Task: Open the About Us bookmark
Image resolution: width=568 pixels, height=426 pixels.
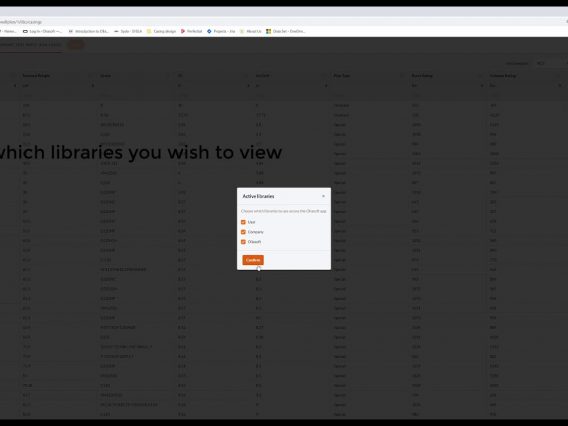Action: coord(251,32)
